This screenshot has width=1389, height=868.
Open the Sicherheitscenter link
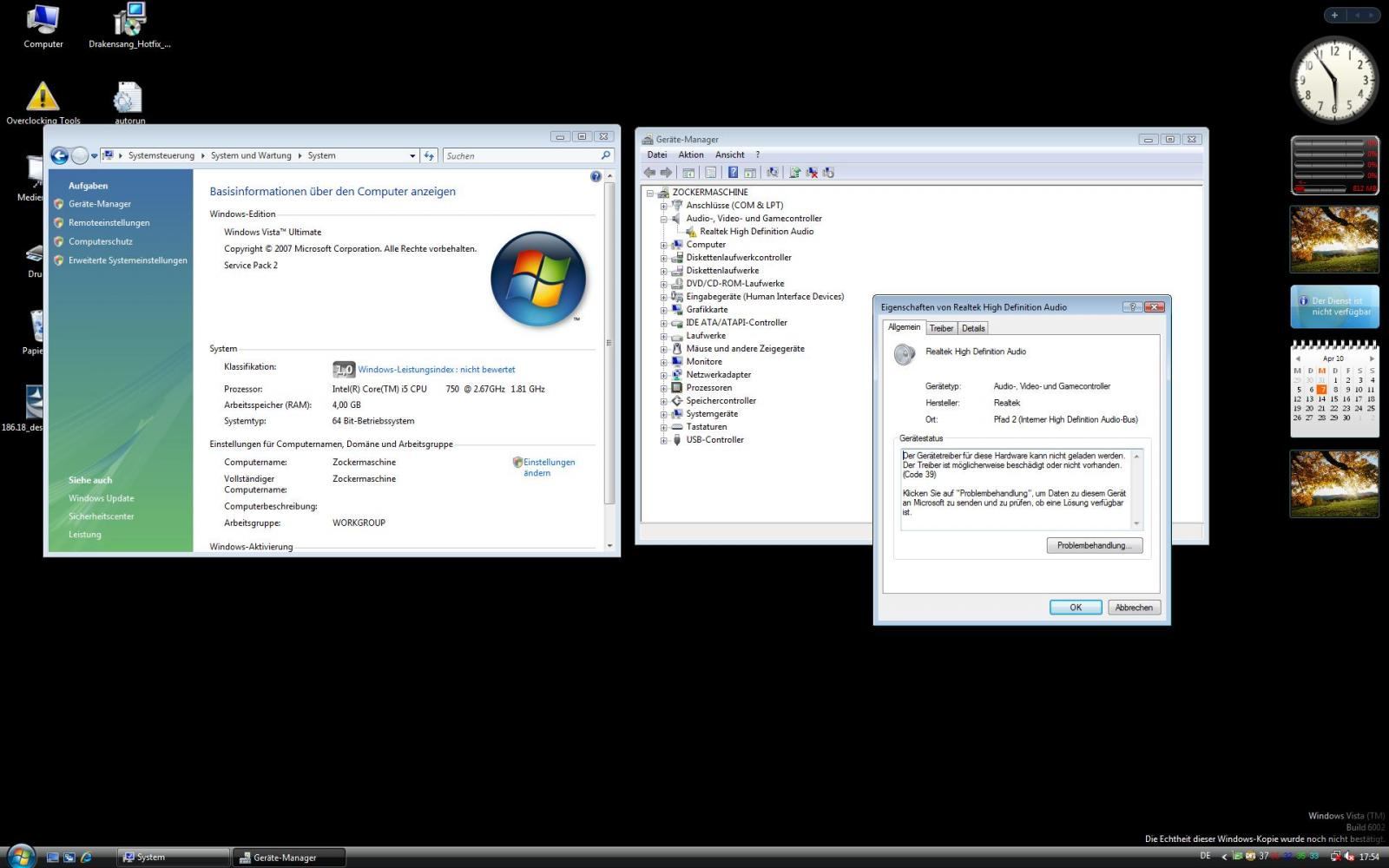pos(102,516)
